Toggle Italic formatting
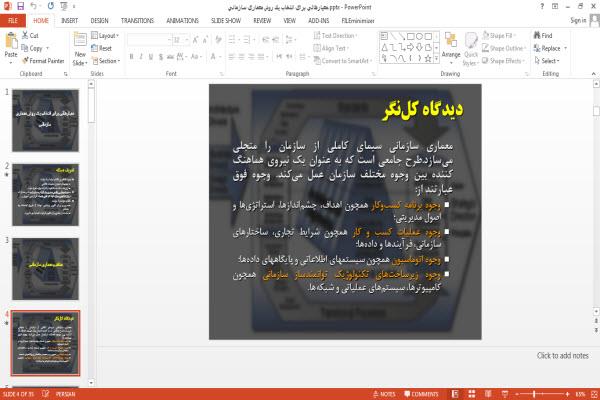This screenshot has width=600, height=400. pos(141,57)
